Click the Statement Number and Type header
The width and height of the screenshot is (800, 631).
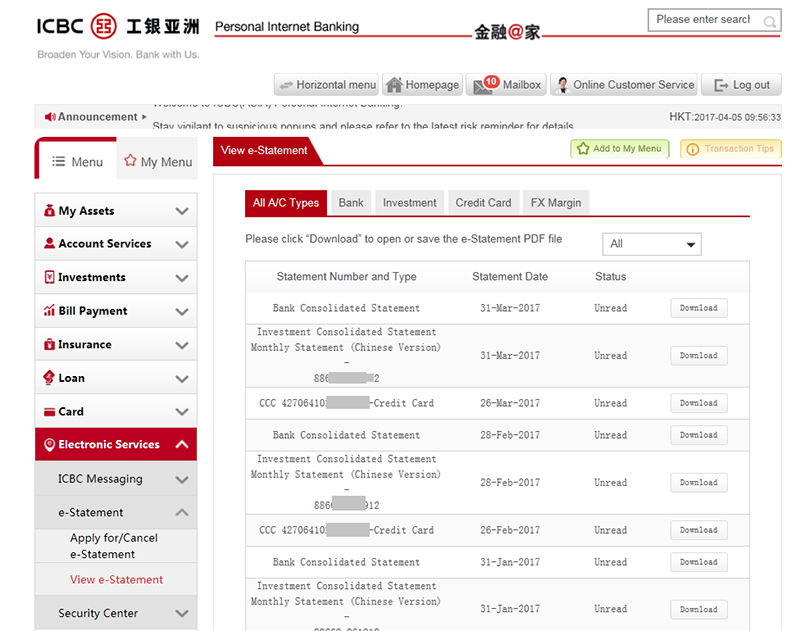[x=346, y=276]
